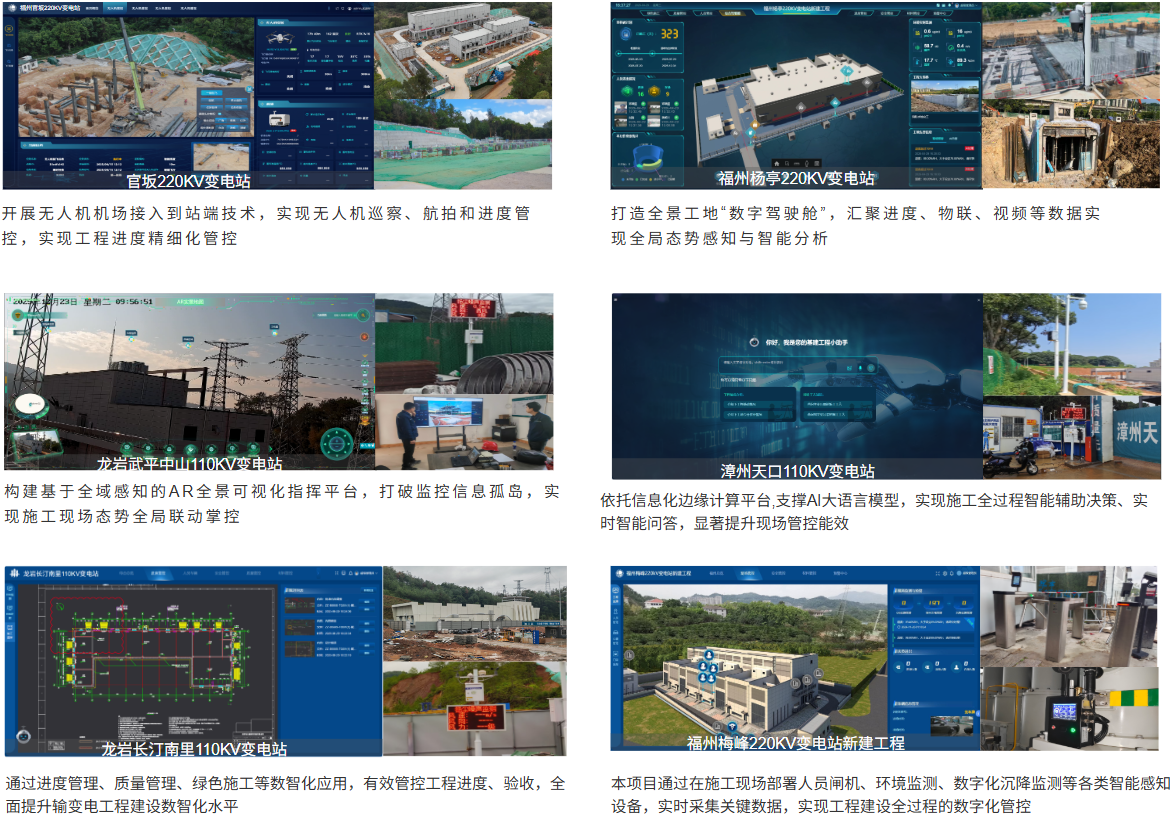The height and width of the screenshot is (819, 1173).
Task: Open photo of two men at display screen
Action: [464, 432]
